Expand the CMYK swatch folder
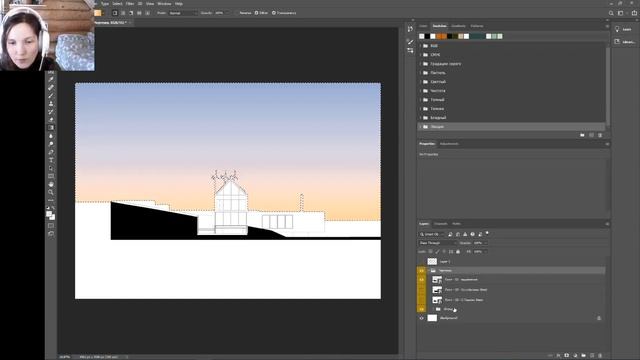Screen dimensions: 640x360 [420, 55]
